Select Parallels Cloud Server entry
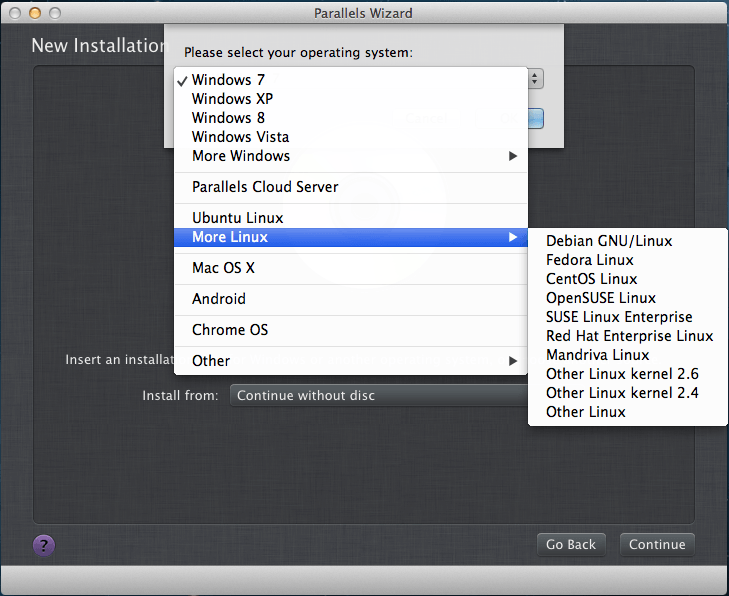 [351, 187]
